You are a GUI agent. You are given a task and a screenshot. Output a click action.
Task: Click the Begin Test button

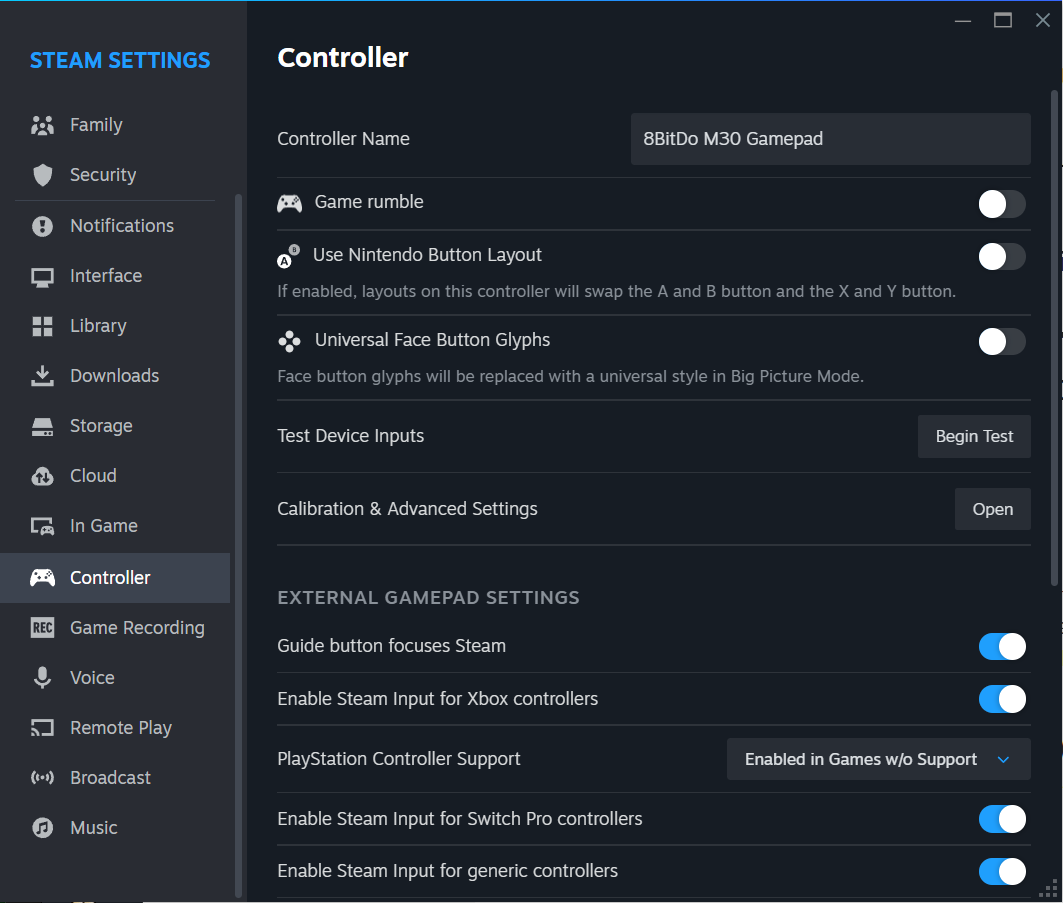pos(974,437)
